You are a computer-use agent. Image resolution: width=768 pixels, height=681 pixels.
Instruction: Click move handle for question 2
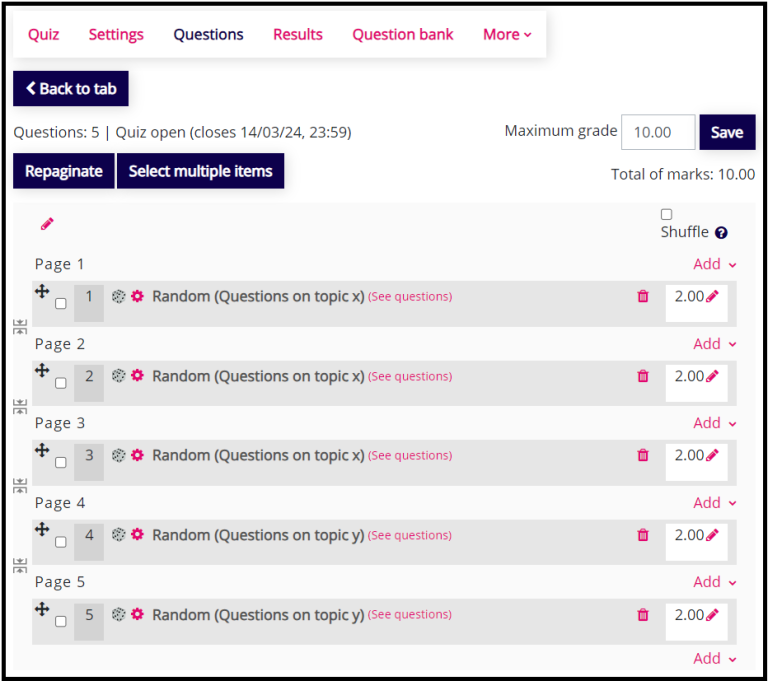(x=42, y=370)
